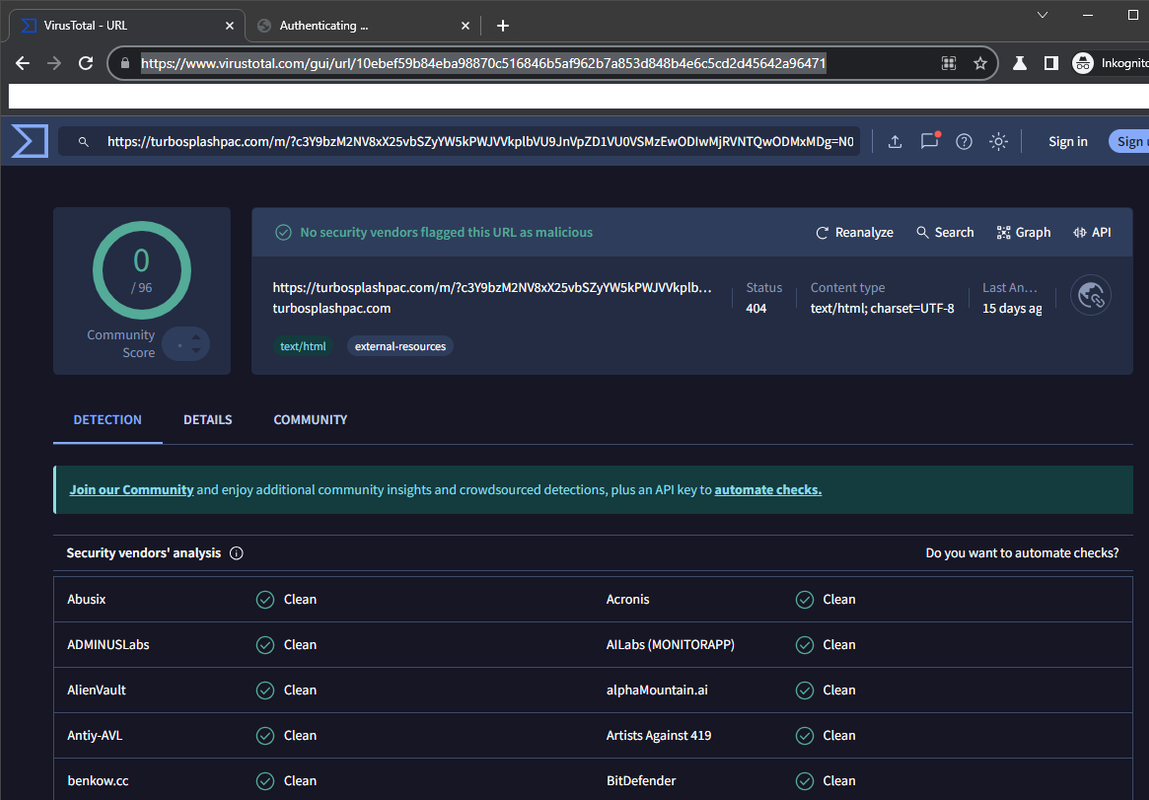Click the Status 404 value
Viewport: 1149px width, 800px height.
click(756, 308)
